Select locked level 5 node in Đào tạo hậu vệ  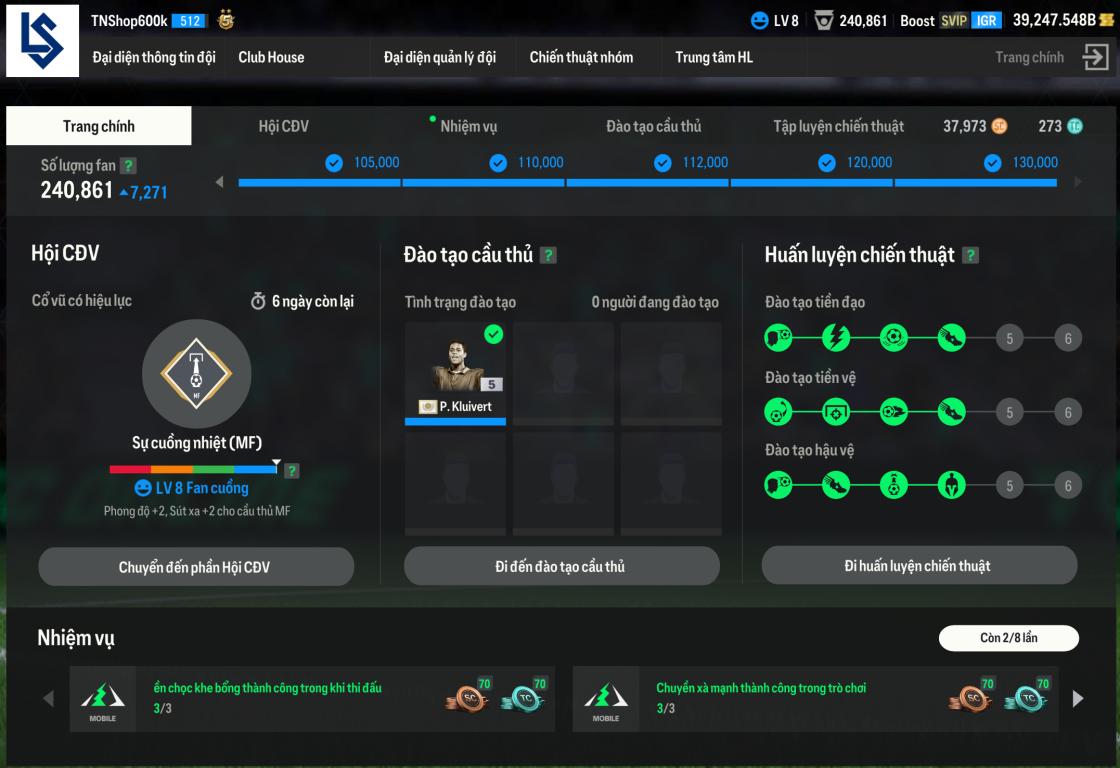coord(1009,486)
